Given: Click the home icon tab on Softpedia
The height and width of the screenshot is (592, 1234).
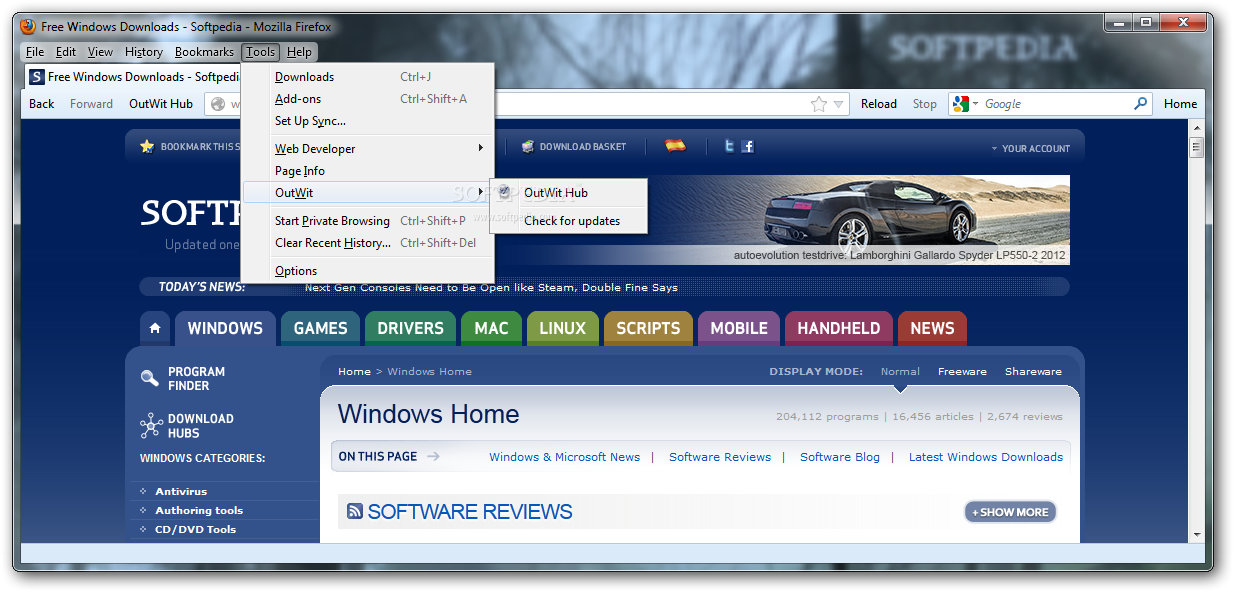Looking at the screenshot, I should point(155,328).
